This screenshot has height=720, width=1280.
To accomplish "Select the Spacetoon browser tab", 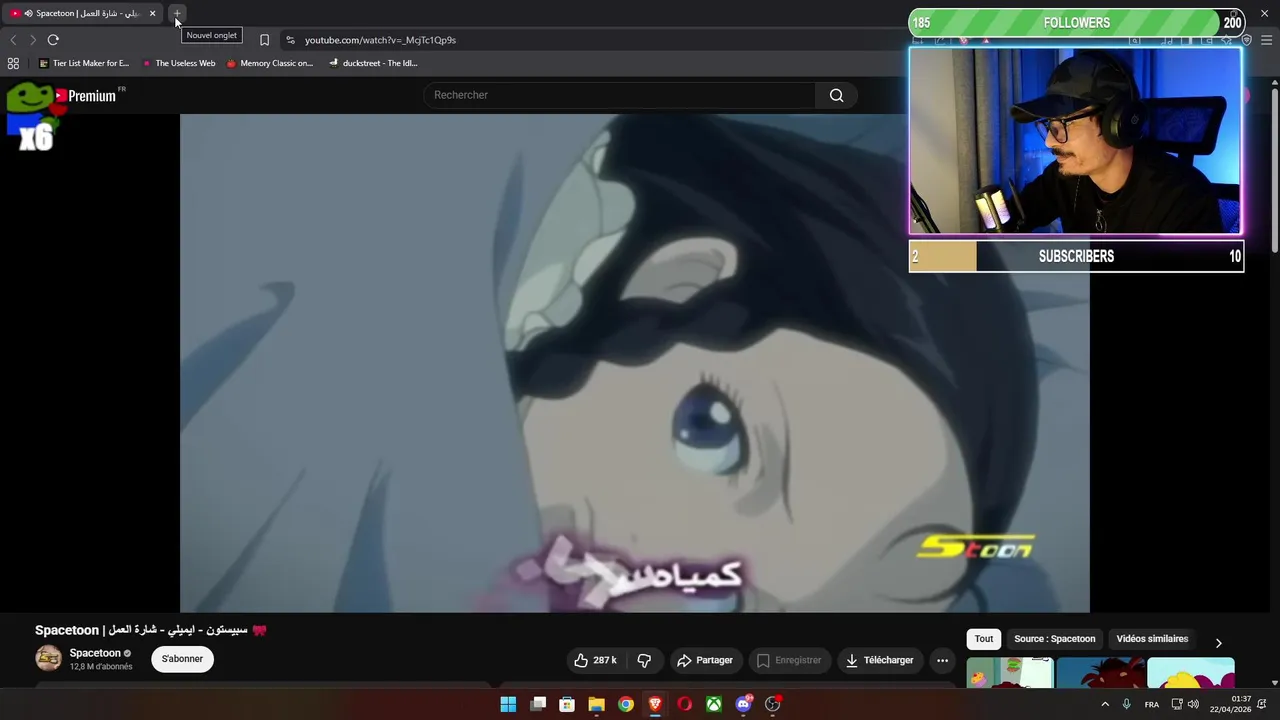I will point(83,14).
